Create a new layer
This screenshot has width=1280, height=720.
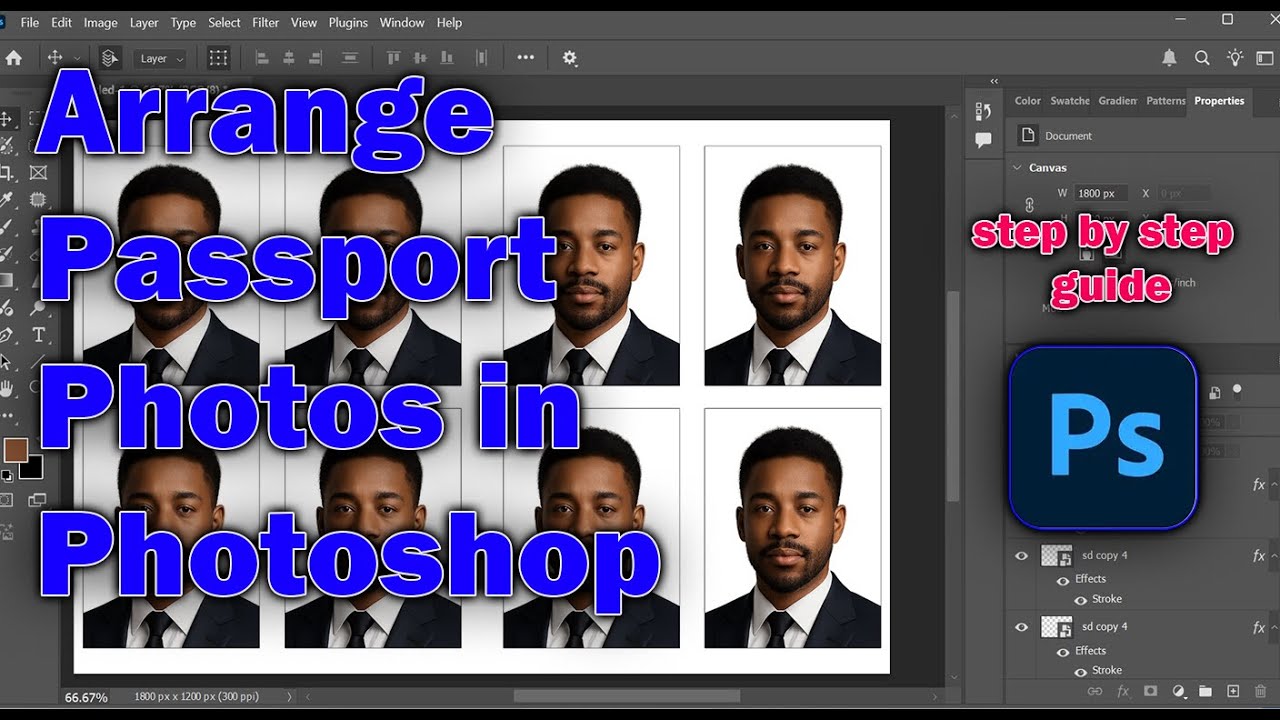coord(1233,691)
